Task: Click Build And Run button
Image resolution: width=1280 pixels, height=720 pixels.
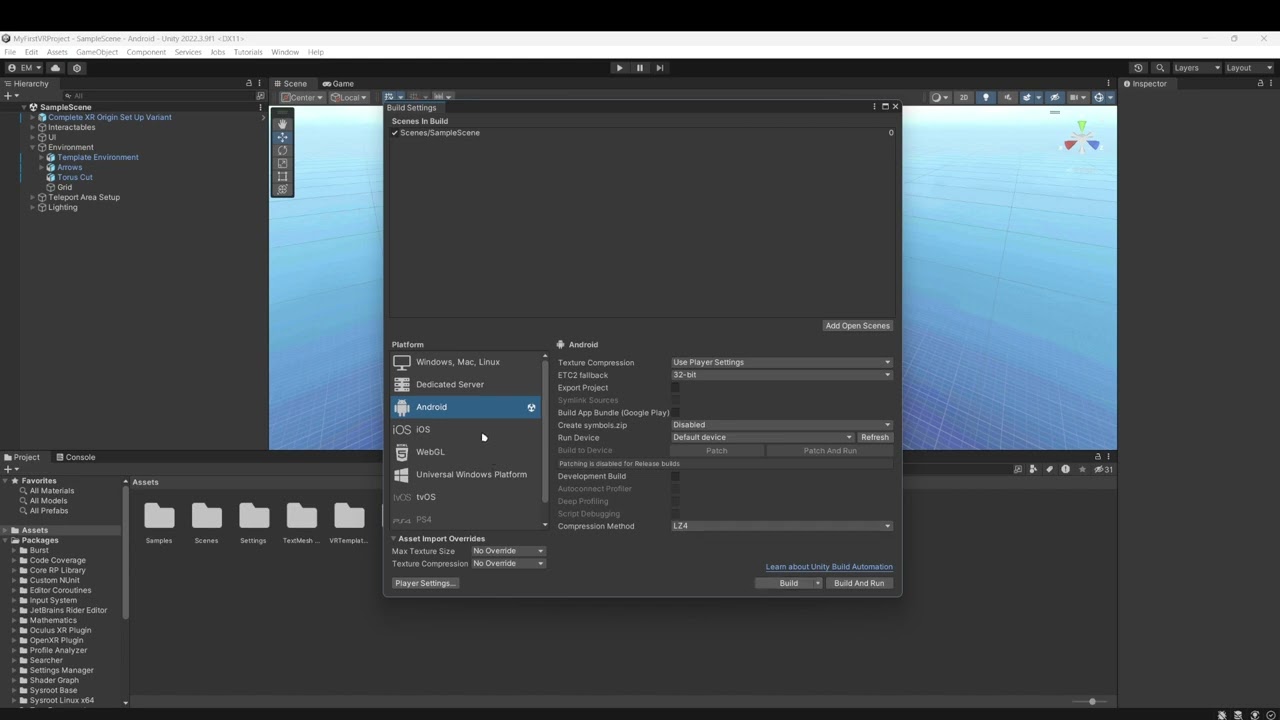Action: (x=859, y=583)
